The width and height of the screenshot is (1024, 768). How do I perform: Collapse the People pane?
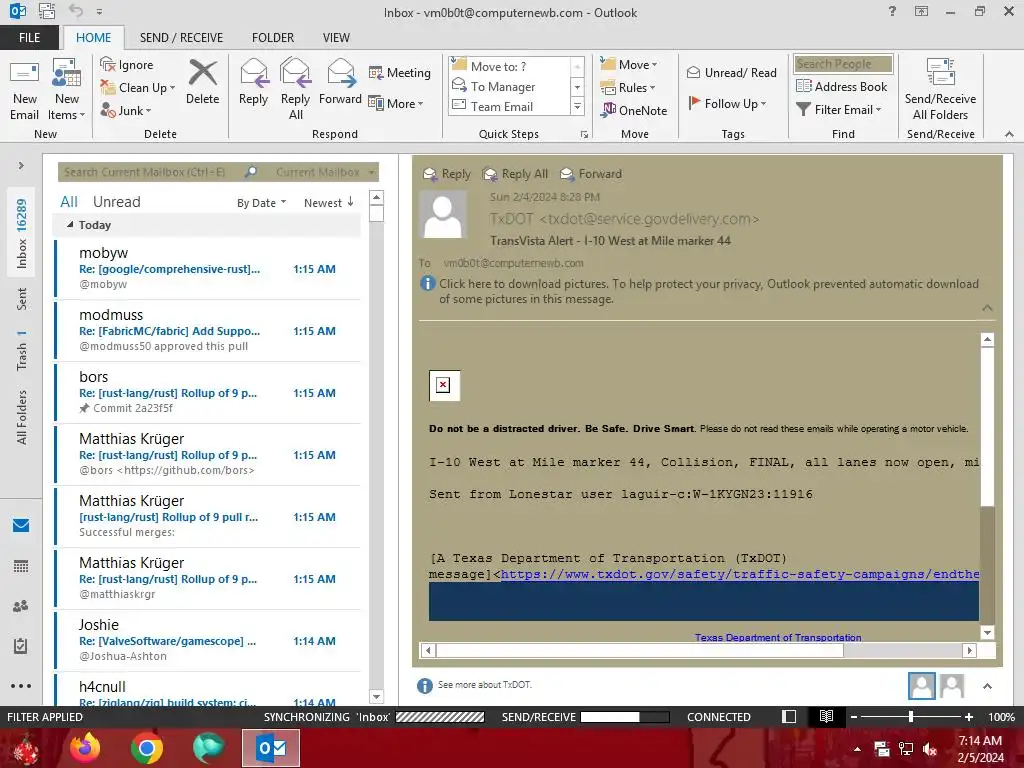click(x=987, y=686)
